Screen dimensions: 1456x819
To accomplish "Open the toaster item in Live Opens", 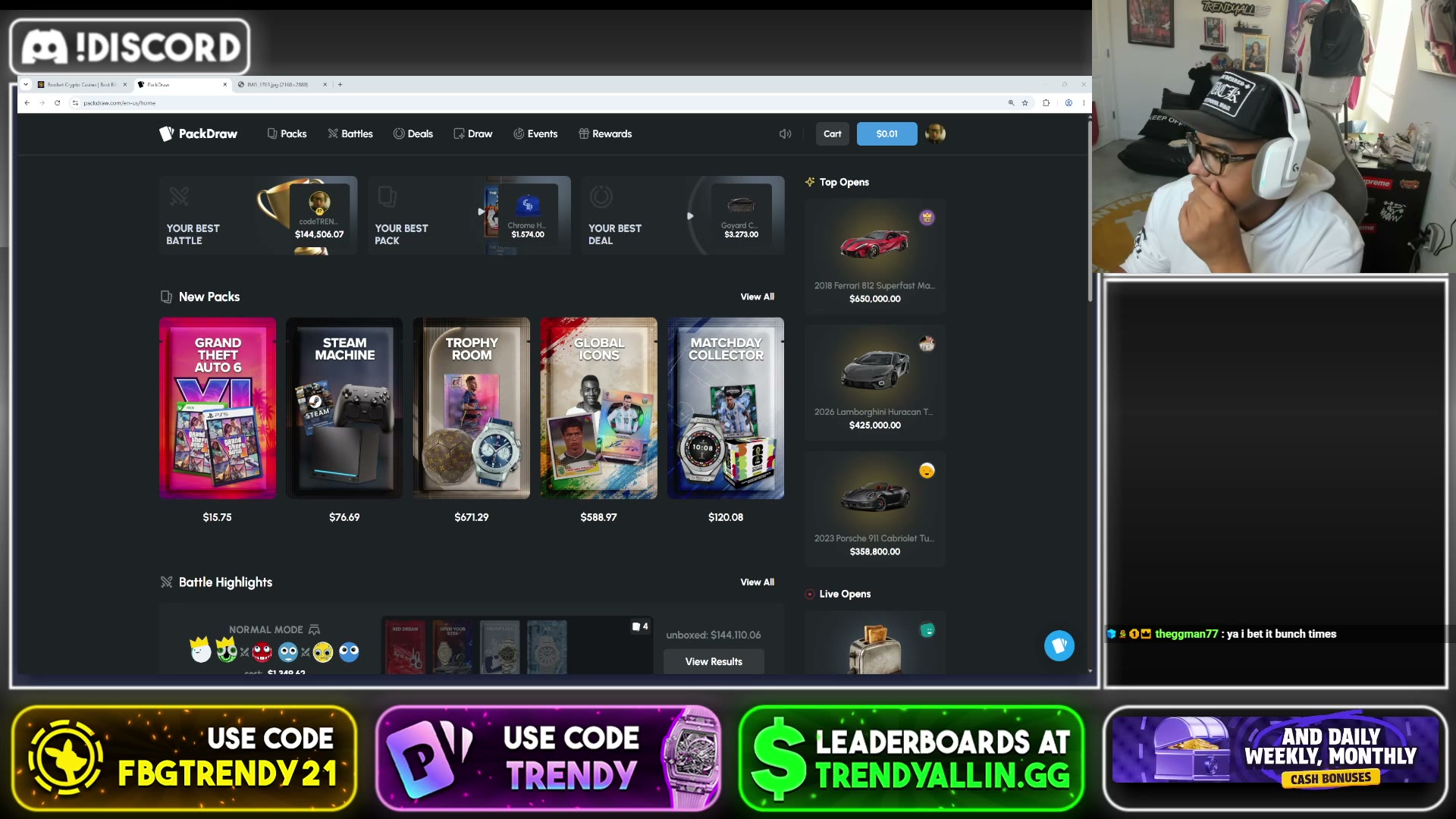I will pyautogui.click(x=875, y=643).
